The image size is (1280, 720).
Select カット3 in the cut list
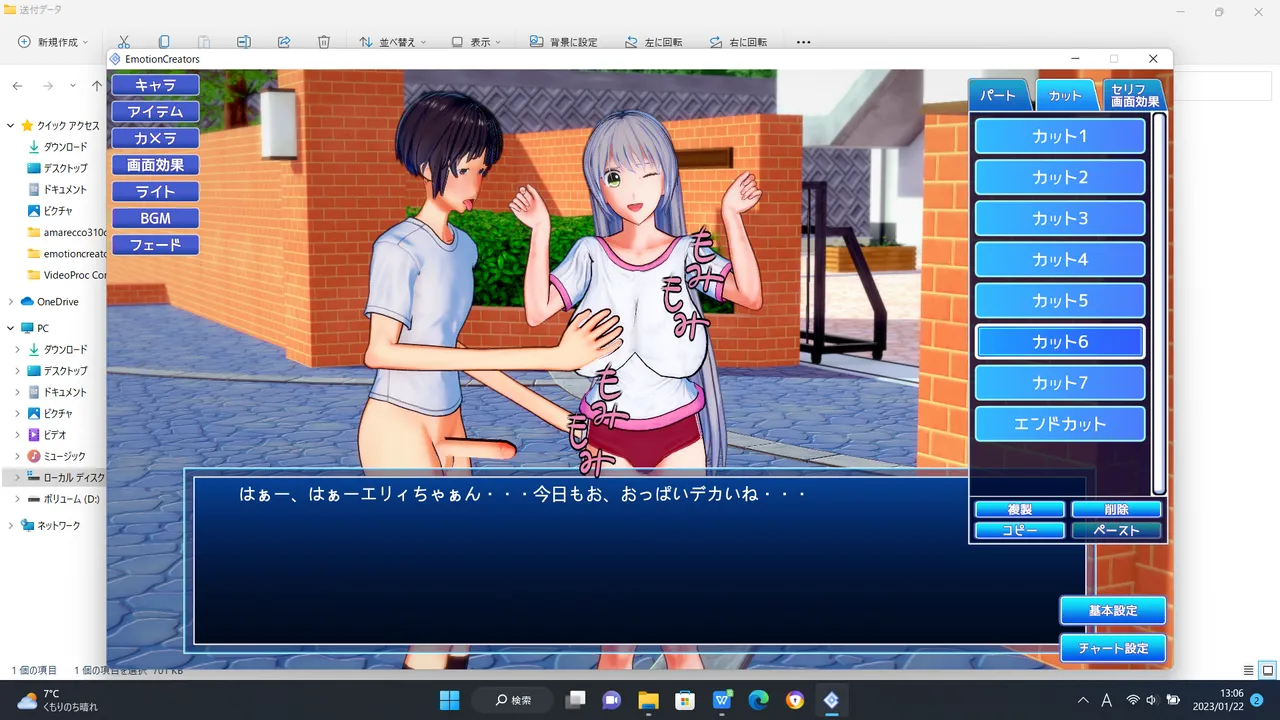coord(1060,218)
